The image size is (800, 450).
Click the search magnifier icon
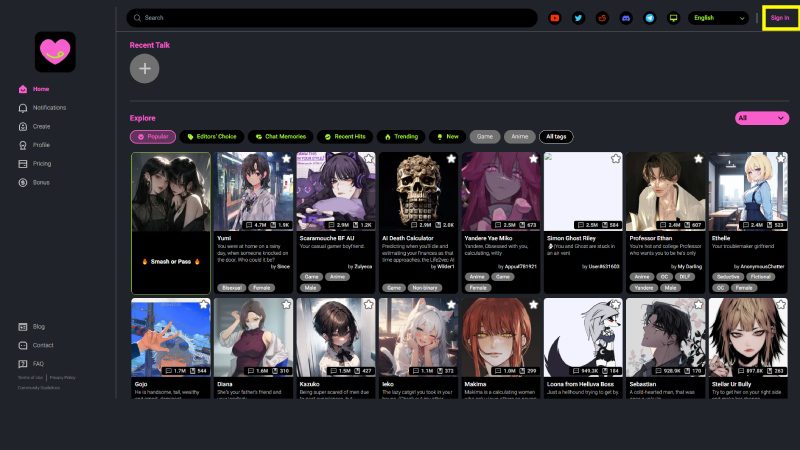tap(137, 18)
